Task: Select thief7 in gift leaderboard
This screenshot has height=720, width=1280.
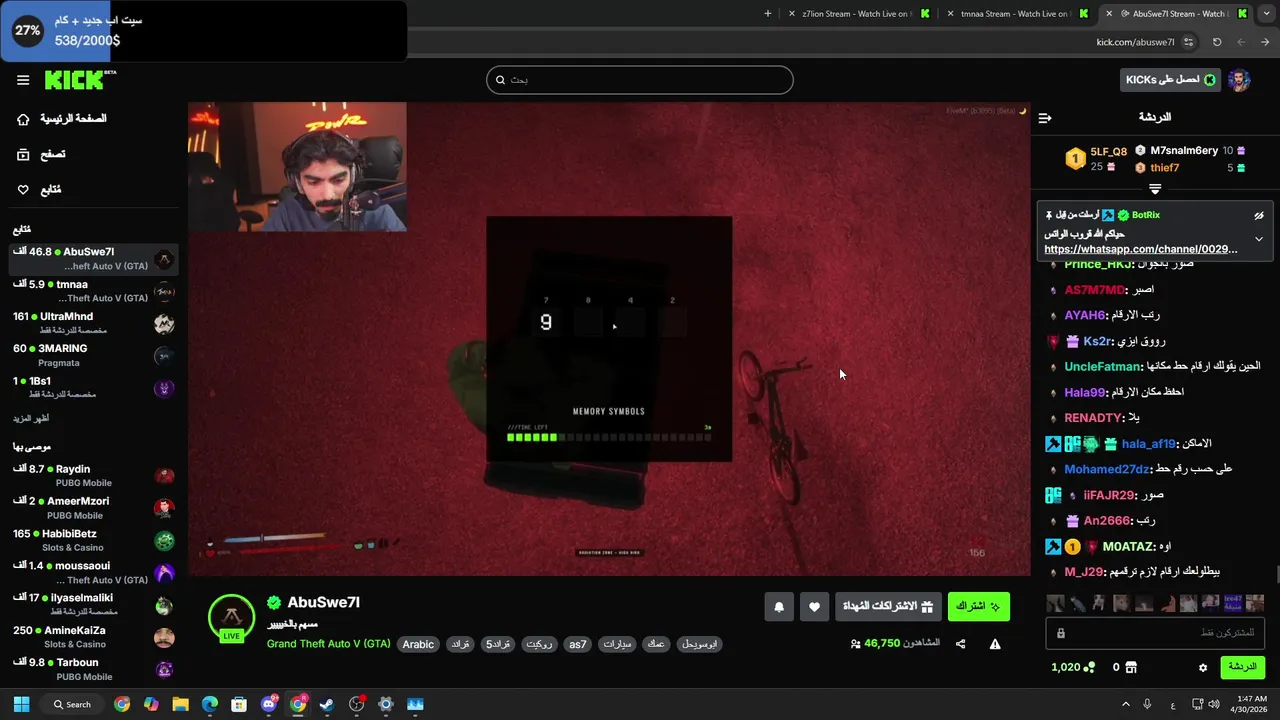Action: (x=1164, y=168)
